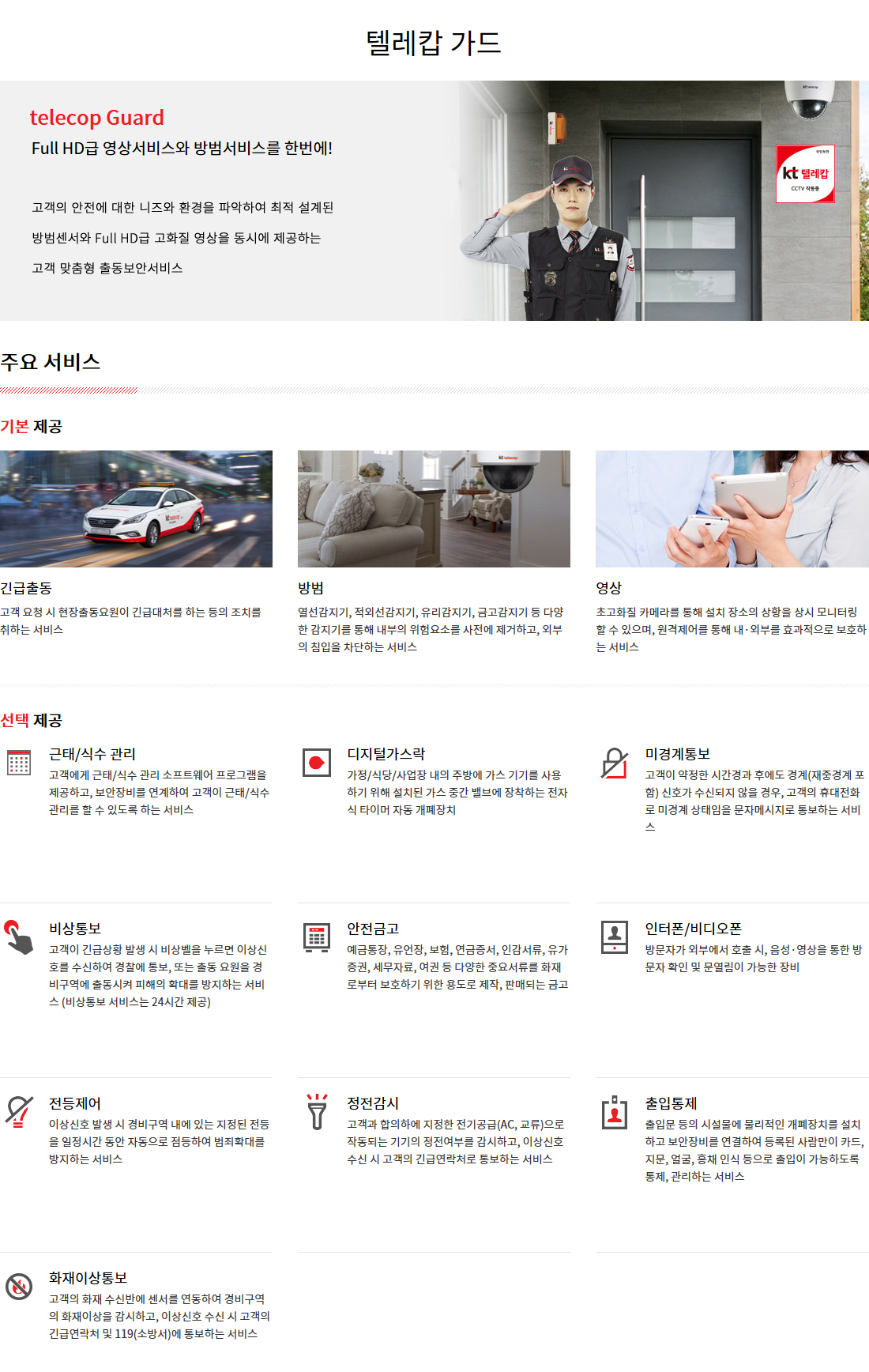Click the 출입통제 ID badge icon
Viewport: 869px width, 1372px height.
(615, 1112)
